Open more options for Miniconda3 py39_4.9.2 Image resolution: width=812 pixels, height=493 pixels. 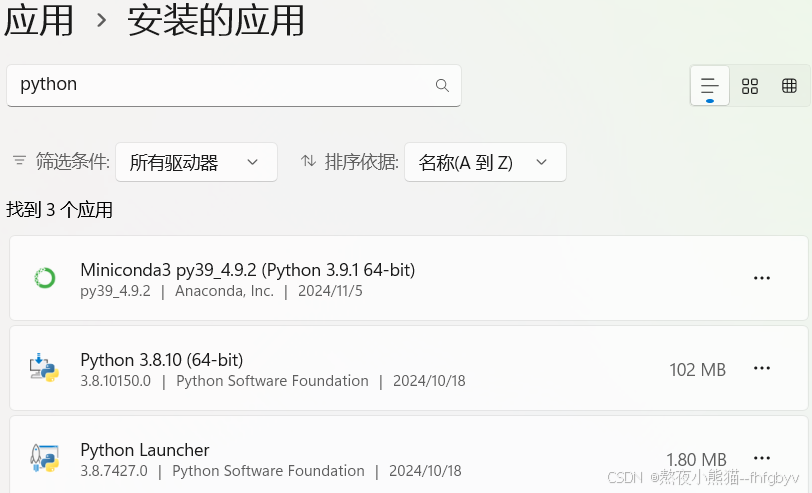pyautogui.click(x=761, y=278)
